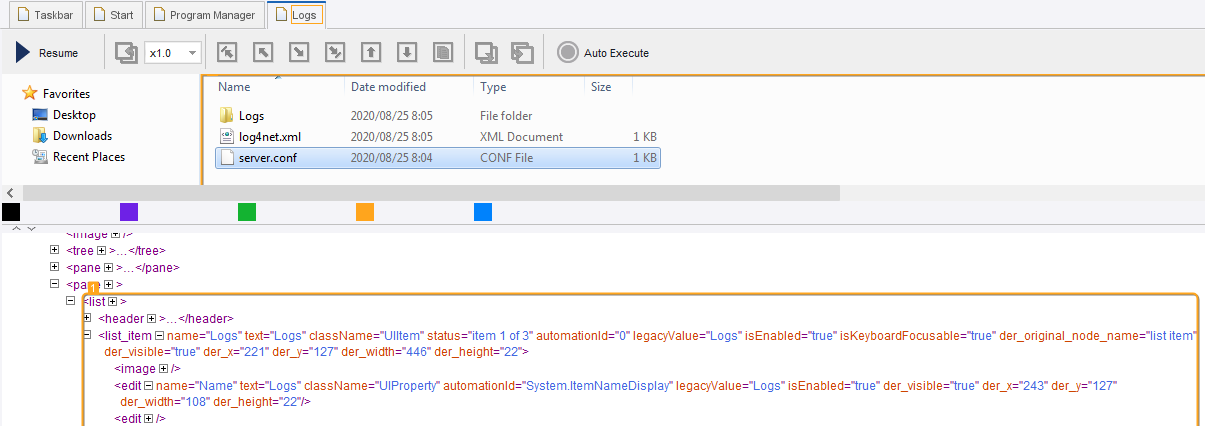Click the single up-left arrow toolbar icon
The image size is (1205, 426).
263,53
